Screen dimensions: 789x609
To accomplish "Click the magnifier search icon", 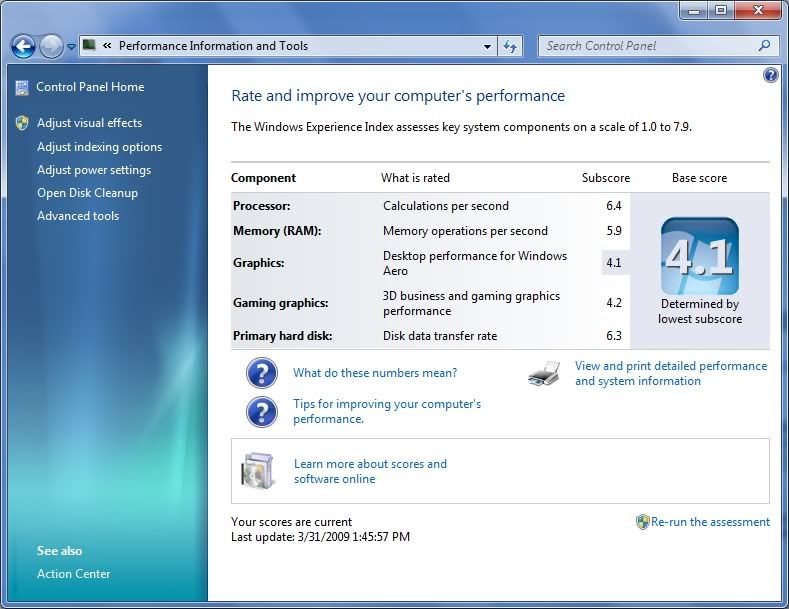I will pos(764,46).
